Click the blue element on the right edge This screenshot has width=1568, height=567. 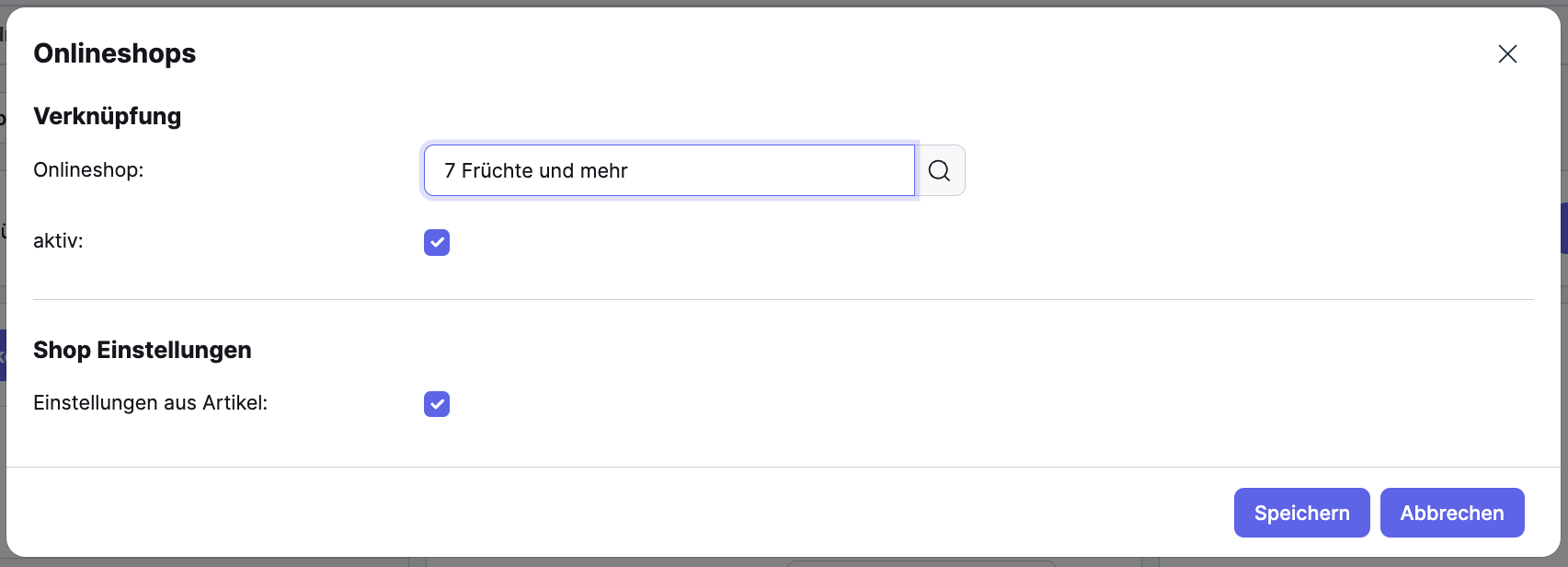point(1564,228)
